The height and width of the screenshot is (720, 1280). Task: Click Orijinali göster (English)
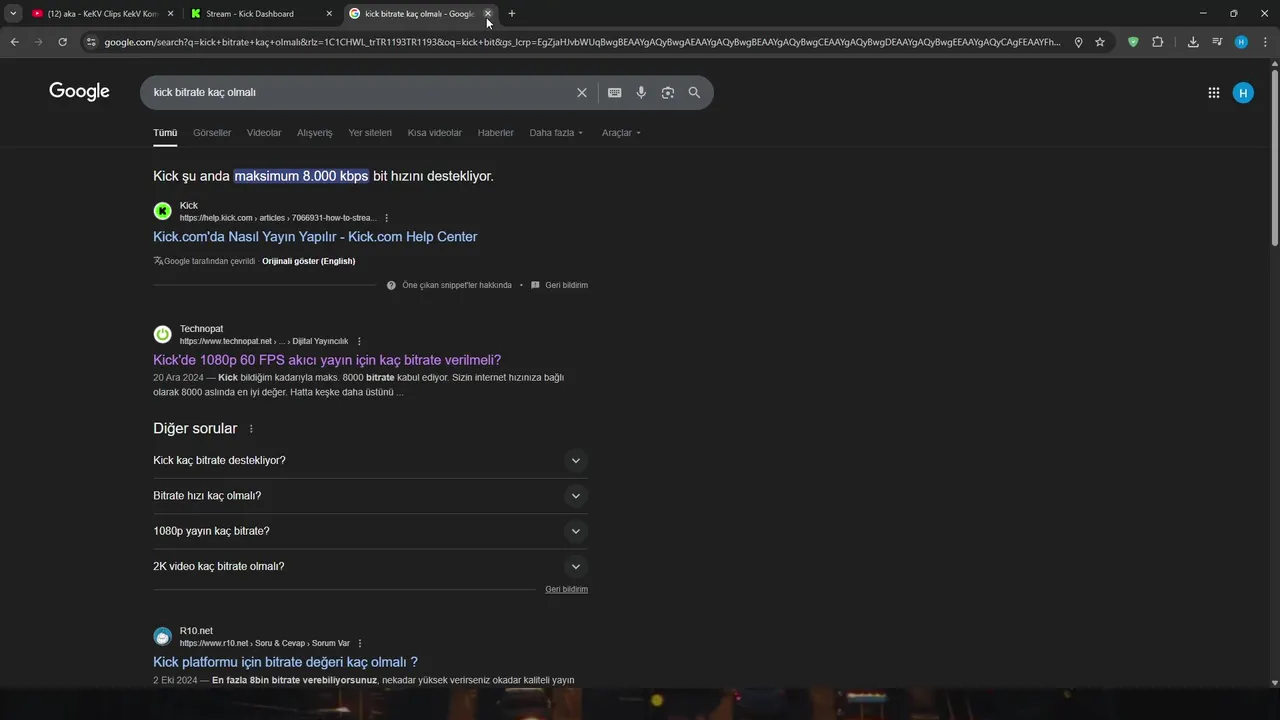coord(308,261)
